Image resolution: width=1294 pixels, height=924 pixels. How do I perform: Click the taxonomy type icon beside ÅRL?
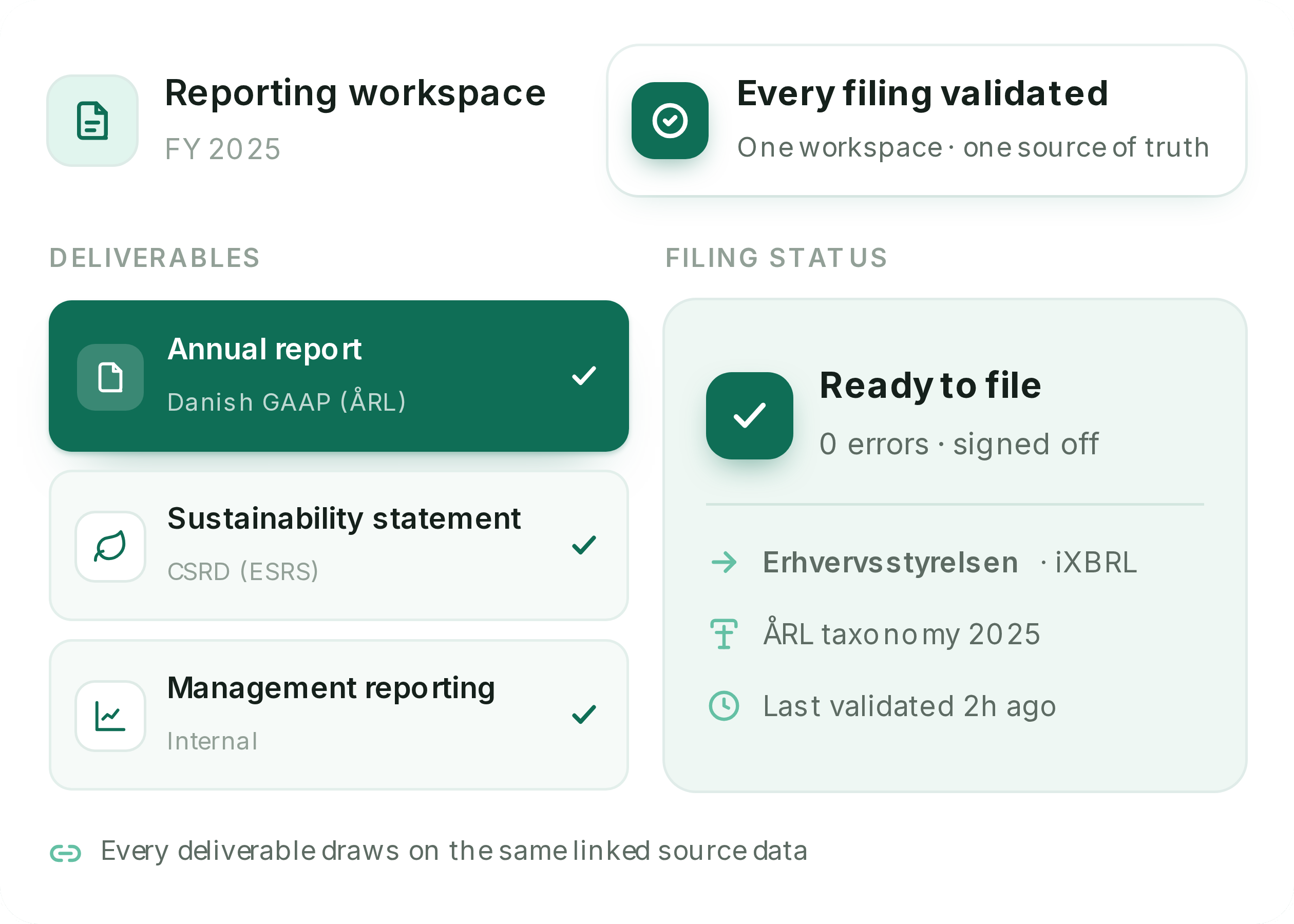(724, 634)
